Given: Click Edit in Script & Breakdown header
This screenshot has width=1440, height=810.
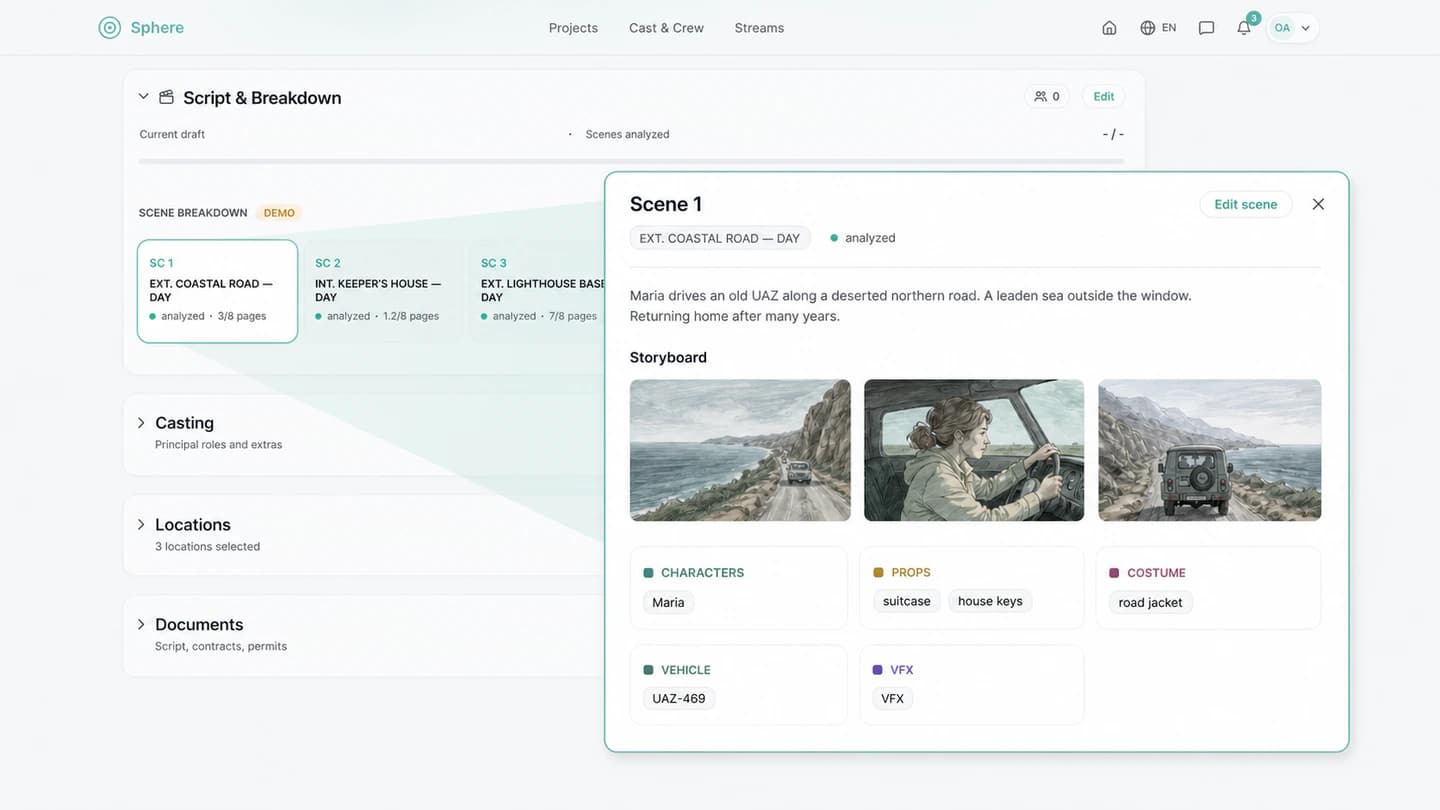Looking at the screenshot, I should point(1104,96).
